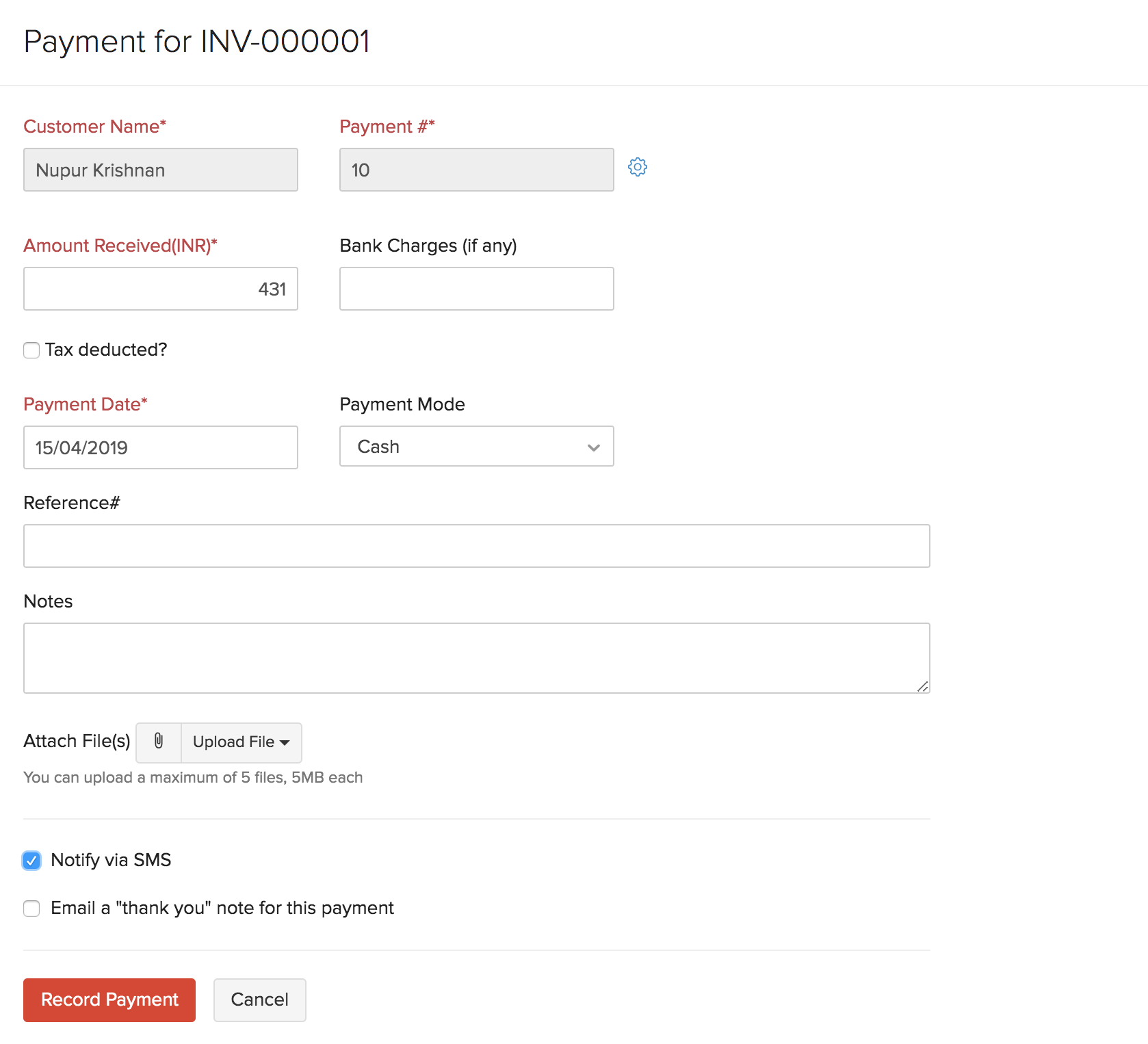
Task: Click inside the Reference# field
Action: pyautogui.click(x=476, y=545)
